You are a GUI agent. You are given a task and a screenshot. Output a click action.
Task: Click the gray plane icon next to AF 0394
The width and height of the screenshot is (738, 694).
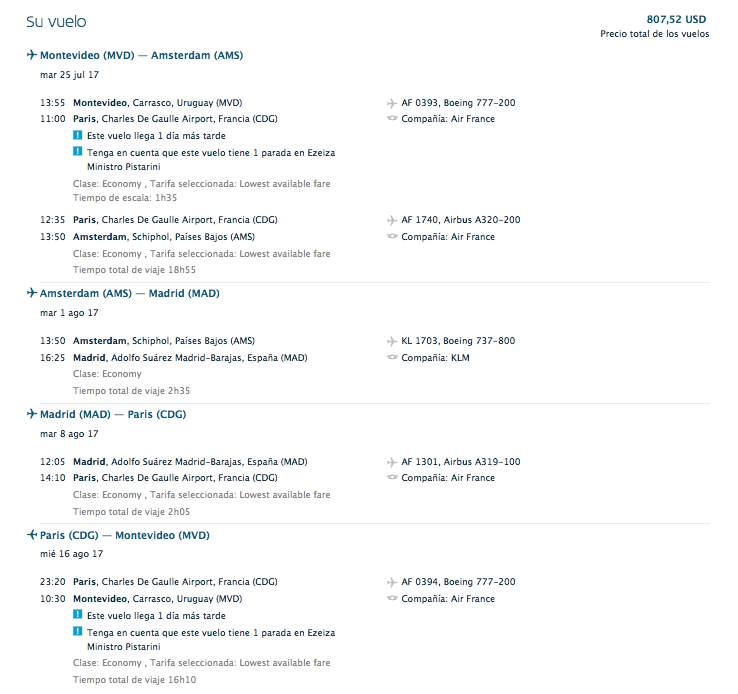click(x=392, y=582)
